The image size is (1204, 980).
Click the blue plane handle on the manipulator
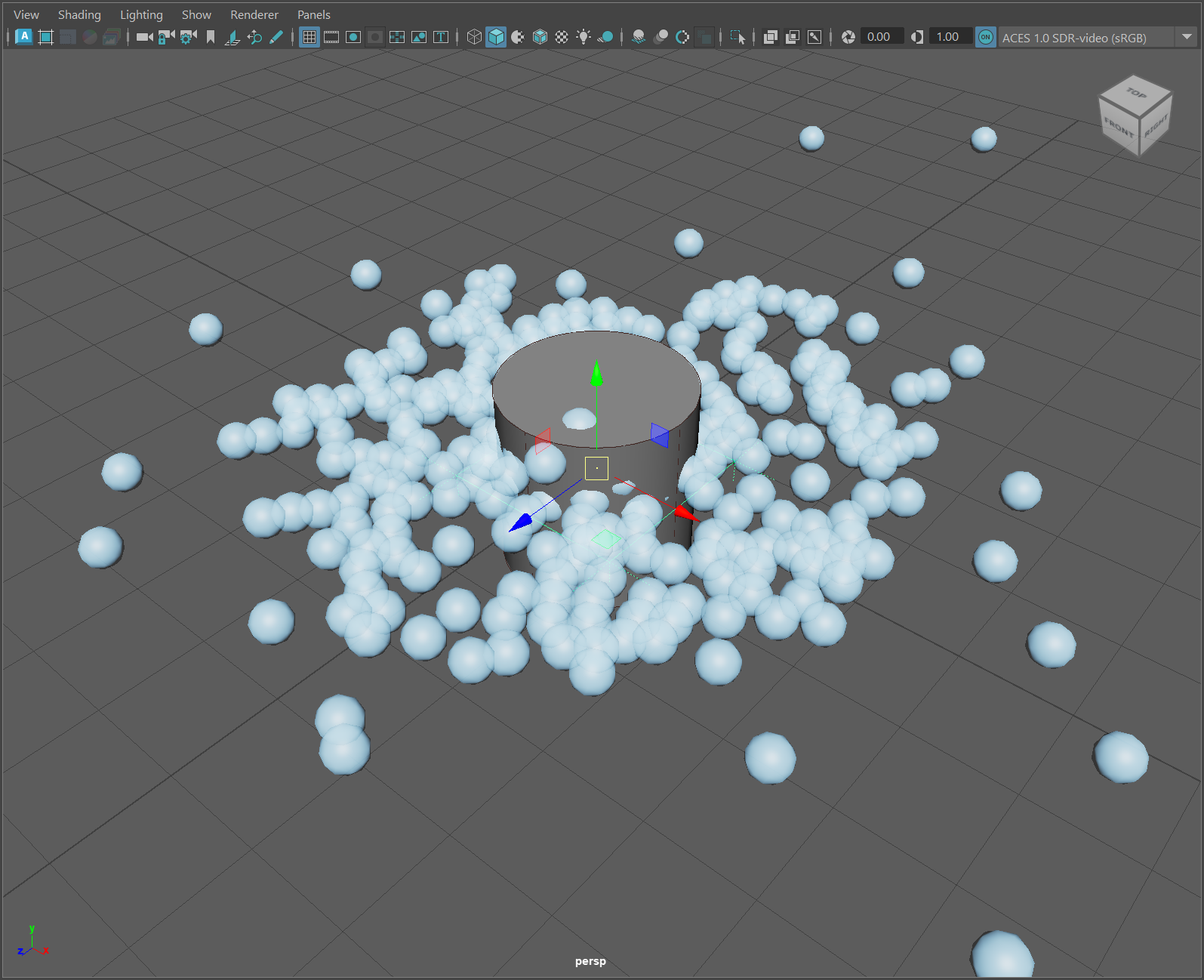point(660,436)
